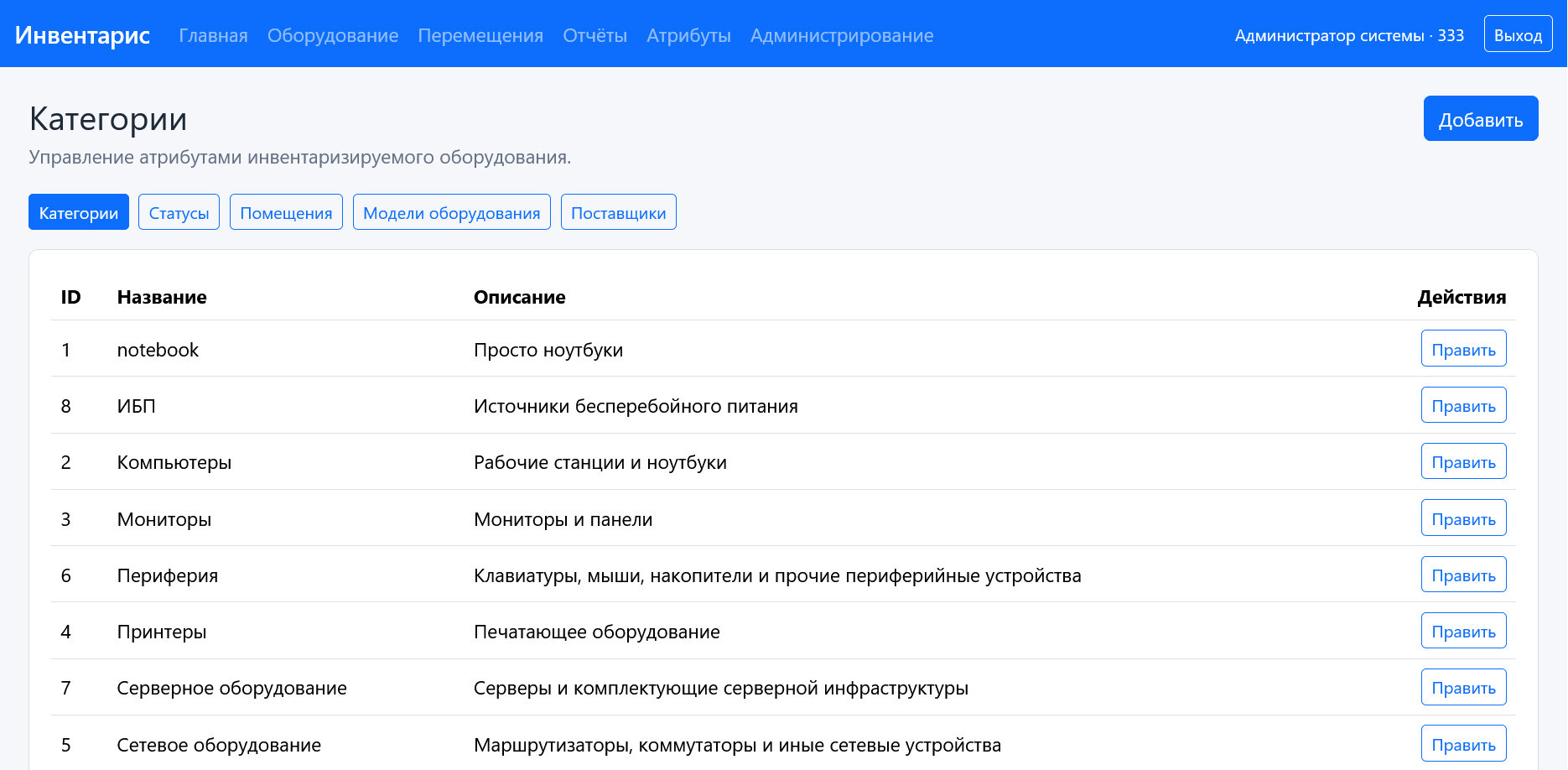The image size is (1568, 770).
Task: Select the Сетевое оборудование name cell
Action: click(x=219, y=745)
